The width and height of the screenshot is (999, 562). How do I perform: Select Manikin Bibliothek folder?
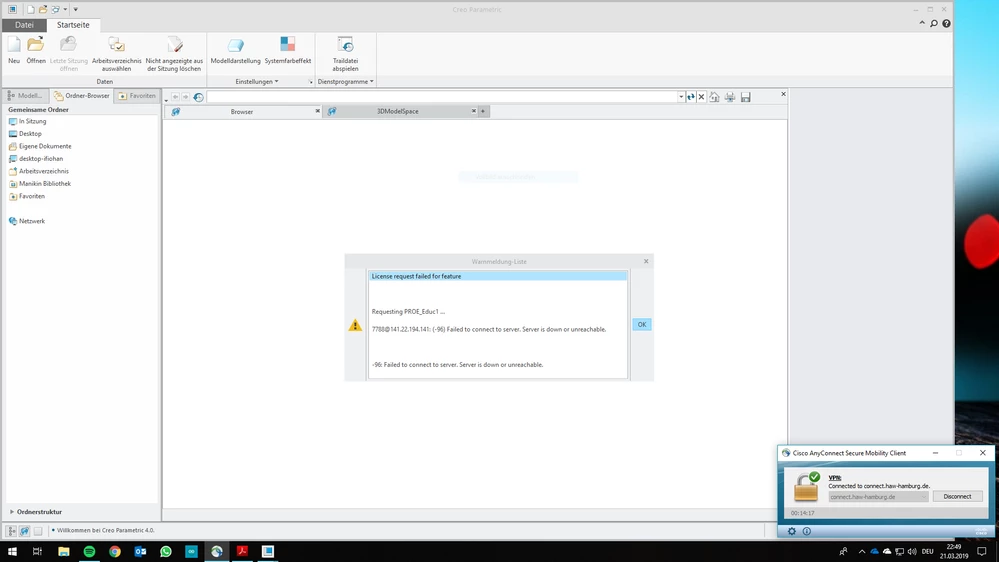pos(40,184)
